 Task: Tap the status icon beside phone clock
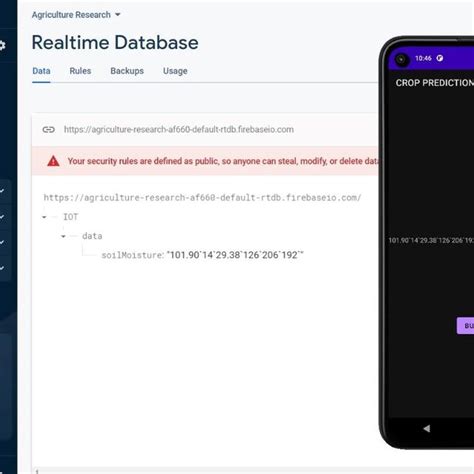pos(440,58)
